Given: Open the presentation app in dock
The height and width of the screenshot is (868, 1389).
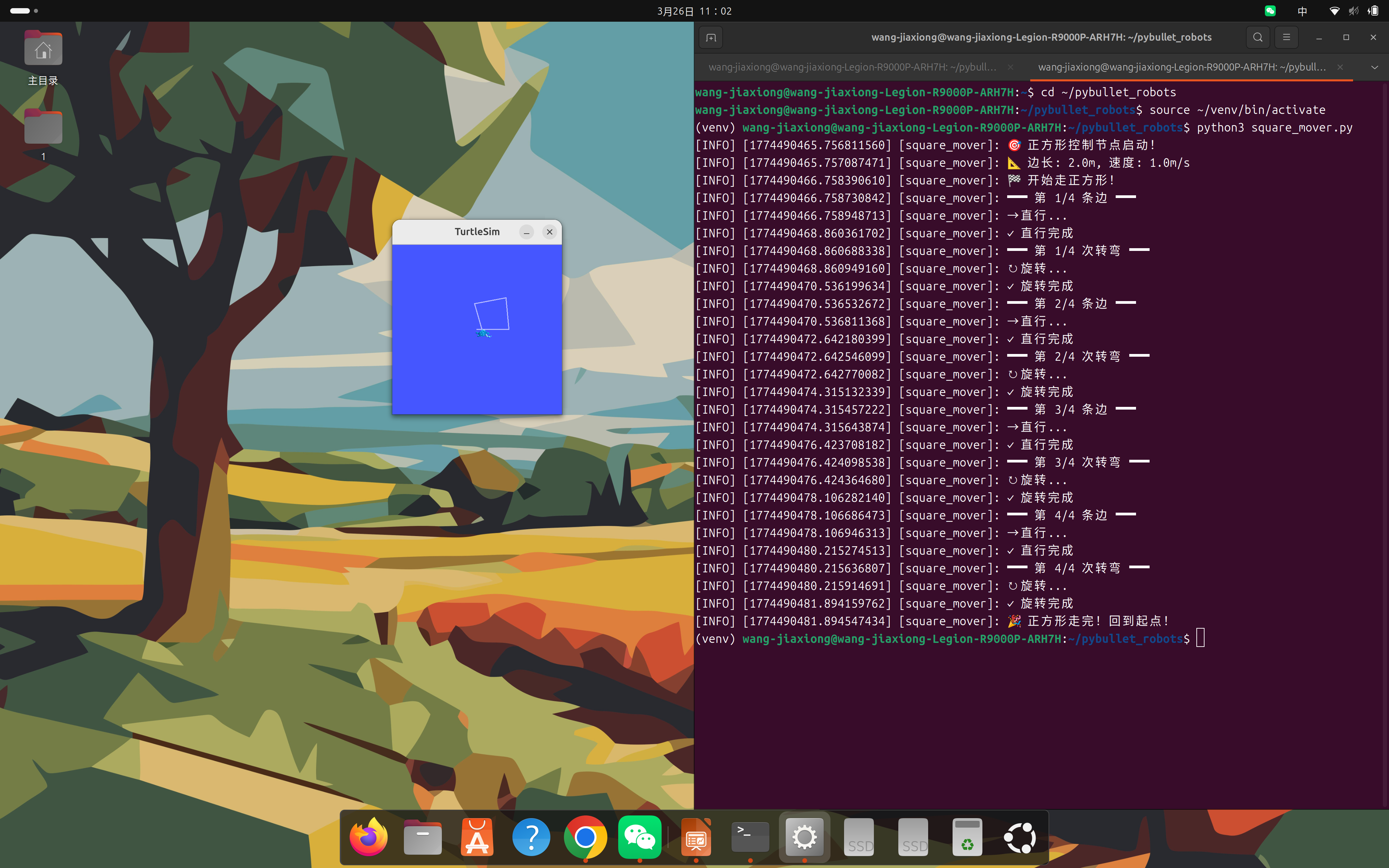Looking at the screenshot, I should (696, 837).
